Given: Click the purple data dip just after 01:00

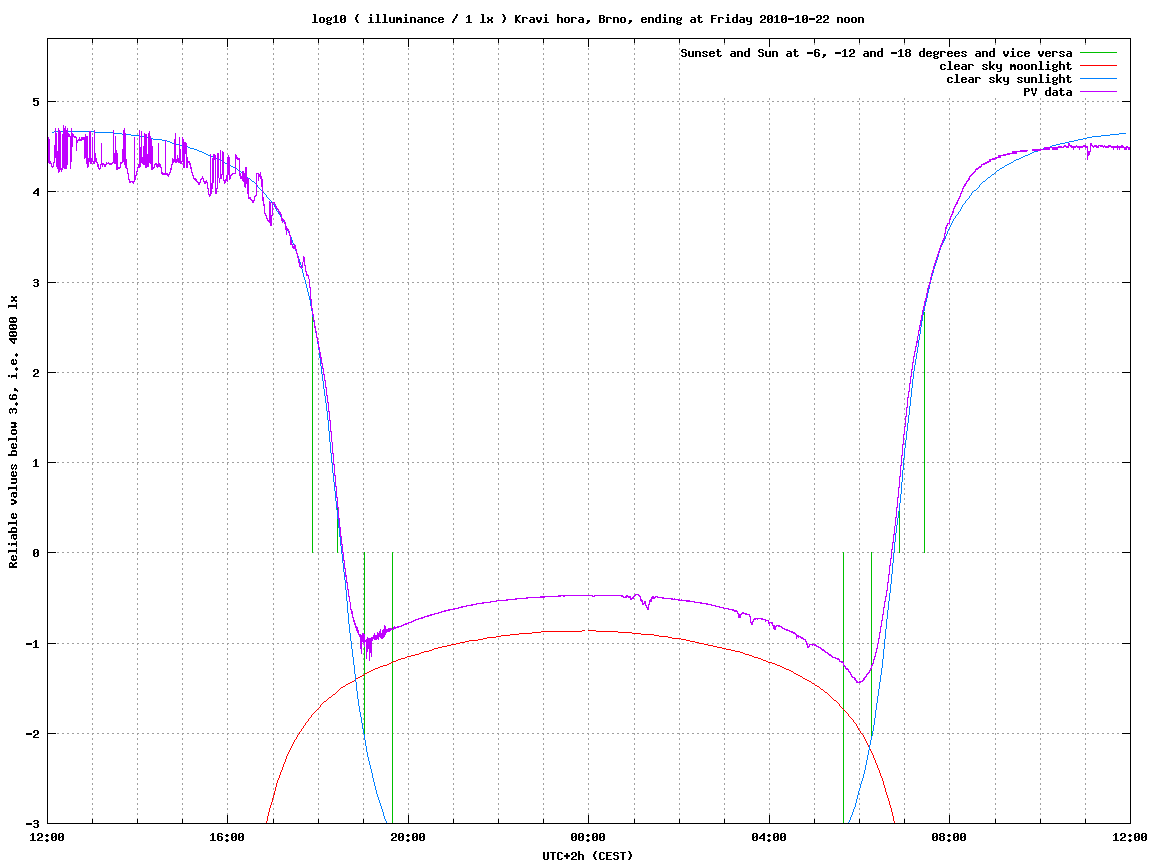Looking at the screenshot, I should tap(647, 605).
